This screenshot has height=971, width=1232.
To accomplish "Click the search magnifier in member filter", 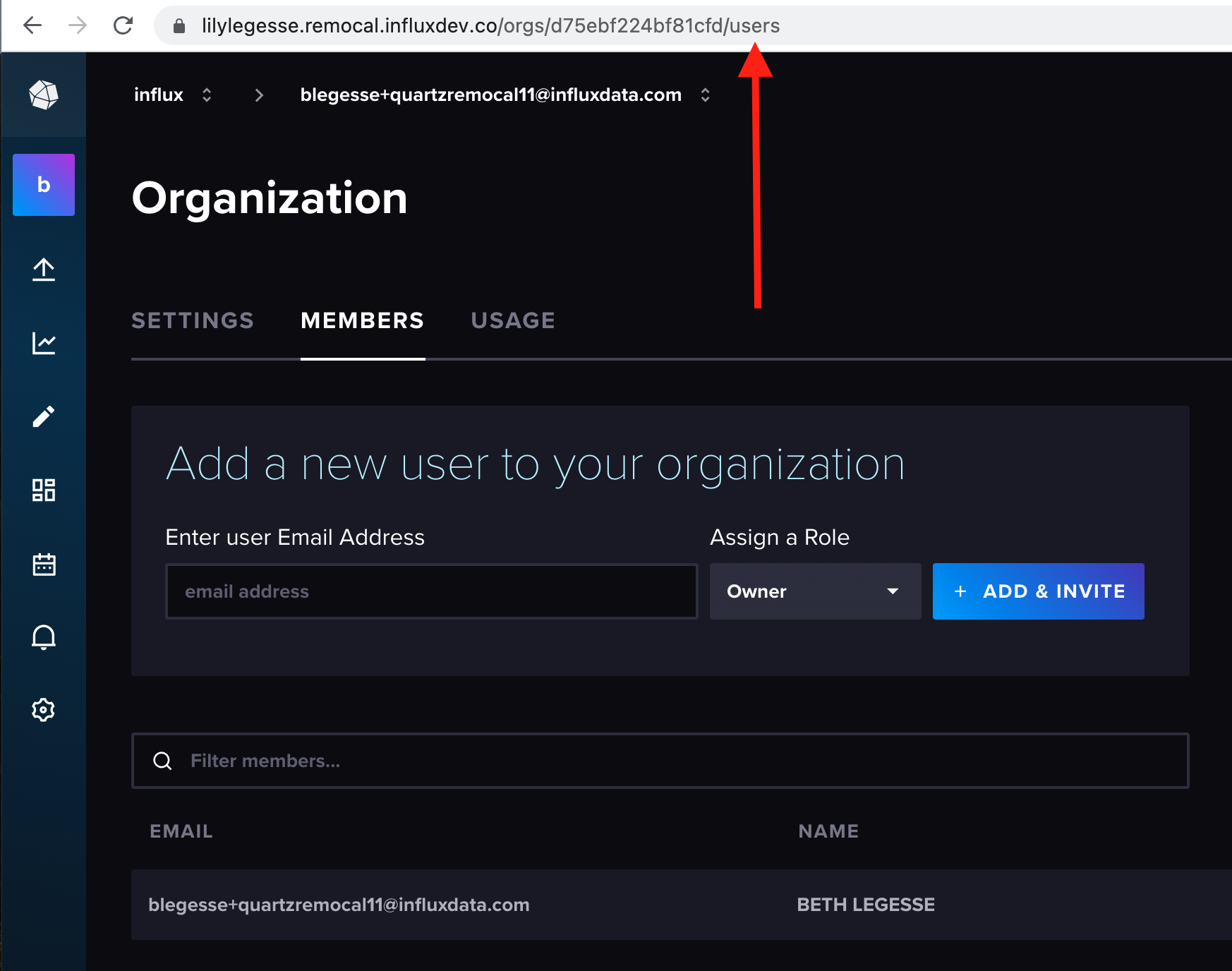I will pyautogui.click(x=163, y=761).
